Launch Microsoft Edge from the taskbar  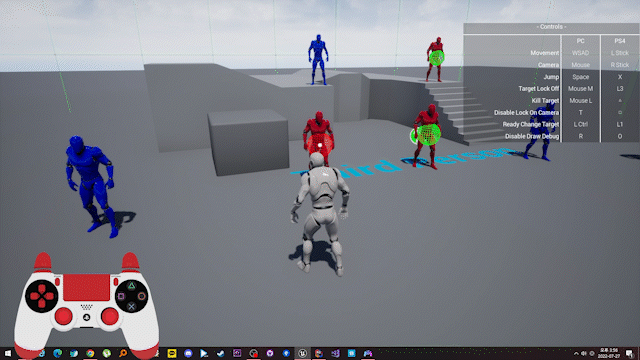(x=58, y=353)
